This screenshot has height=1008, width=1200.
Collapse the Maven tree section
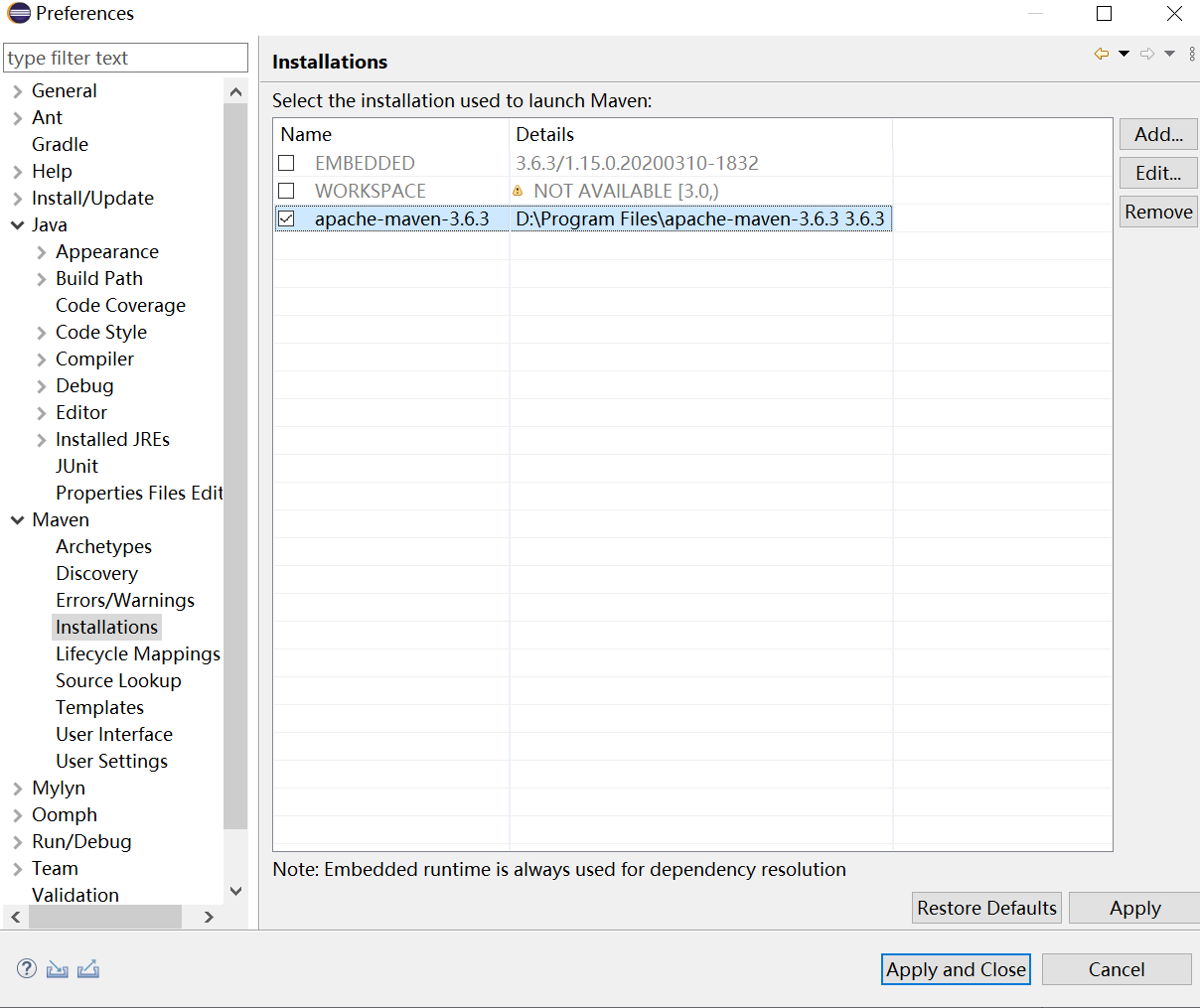(x=16, y=519)
